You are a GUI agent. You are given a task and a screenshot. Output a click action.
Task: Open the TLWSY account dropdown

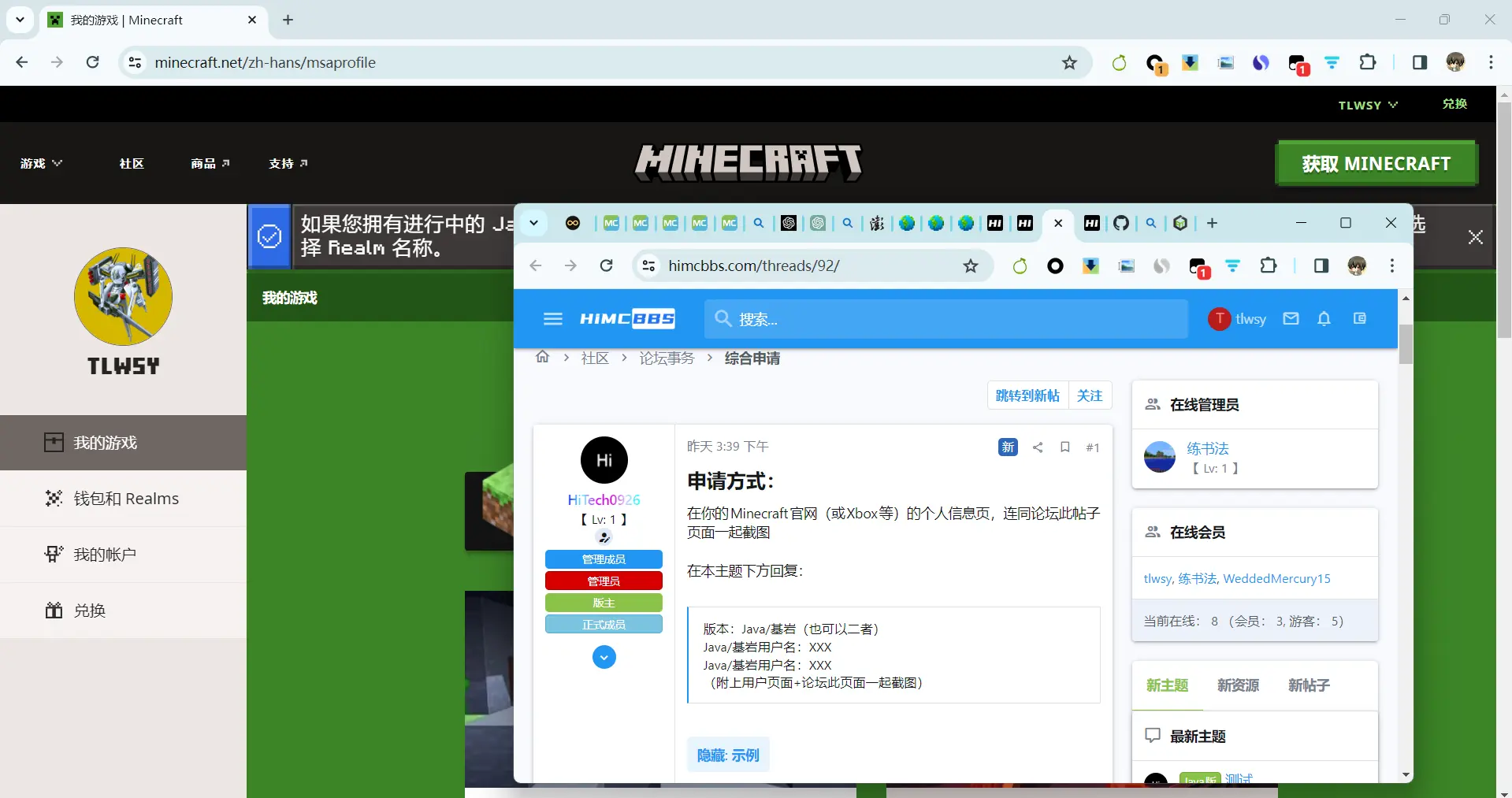(1369, 104)
